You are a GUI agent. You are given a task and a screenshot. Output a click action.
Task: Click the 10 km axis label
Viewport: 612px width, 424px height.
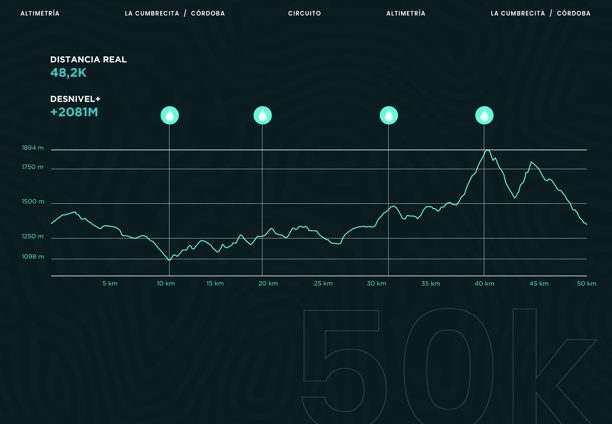click(166, 283)
